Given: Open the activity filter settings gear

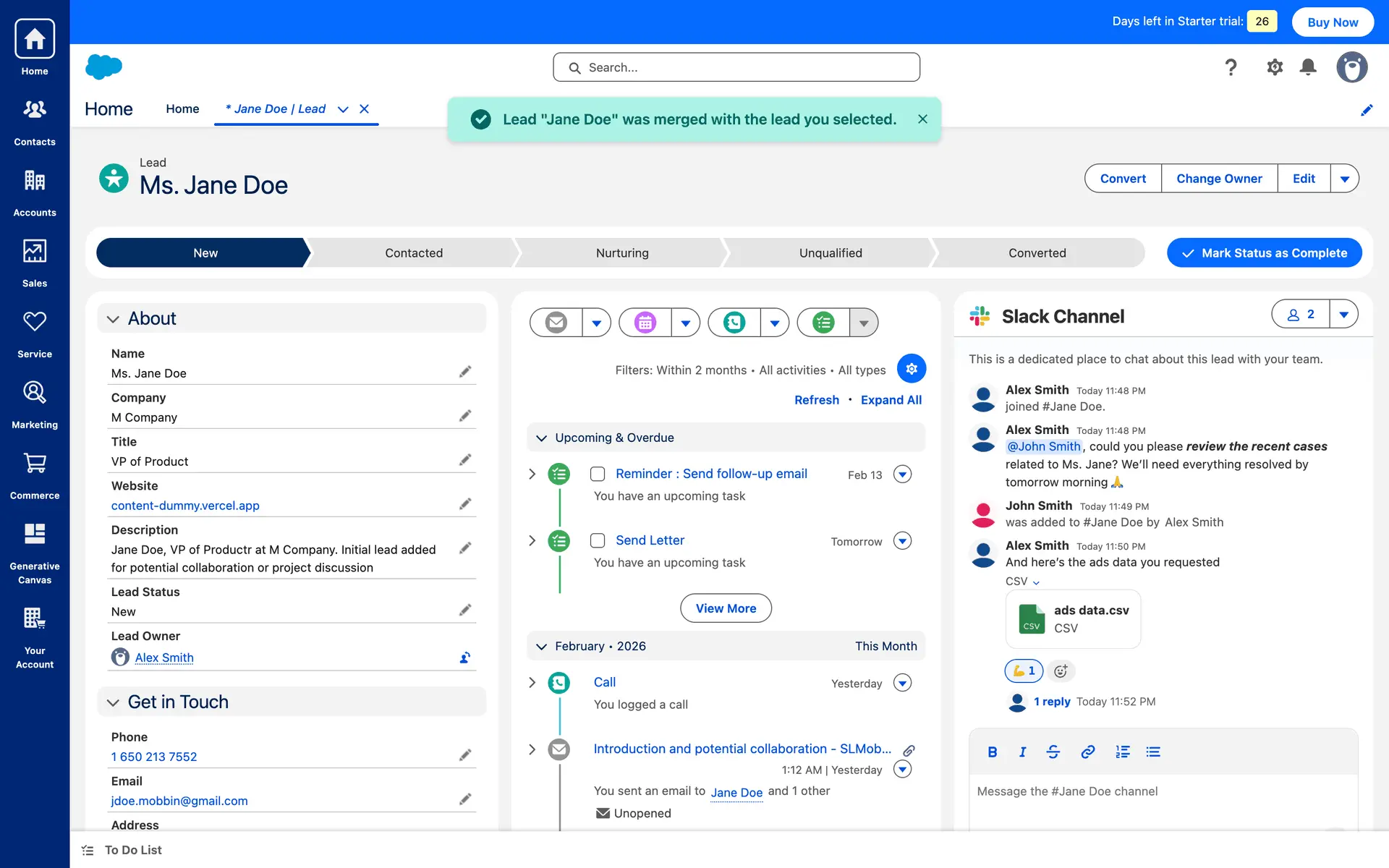Looking at the screenshot, I should pos(911,369).
